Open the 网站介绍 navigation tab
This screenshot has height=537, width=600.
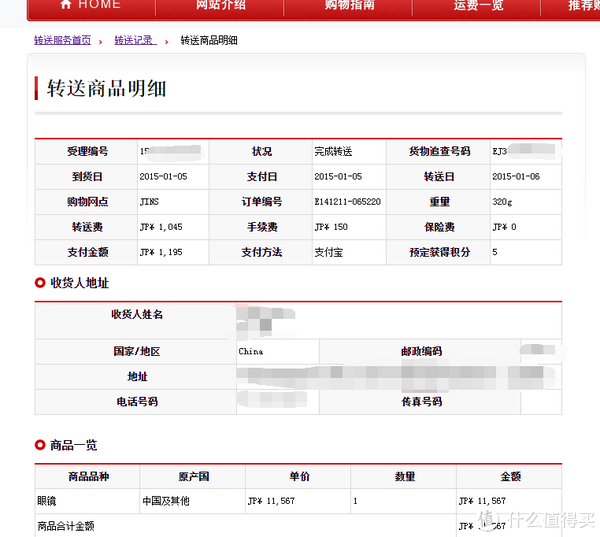click(x=221, y=5)
